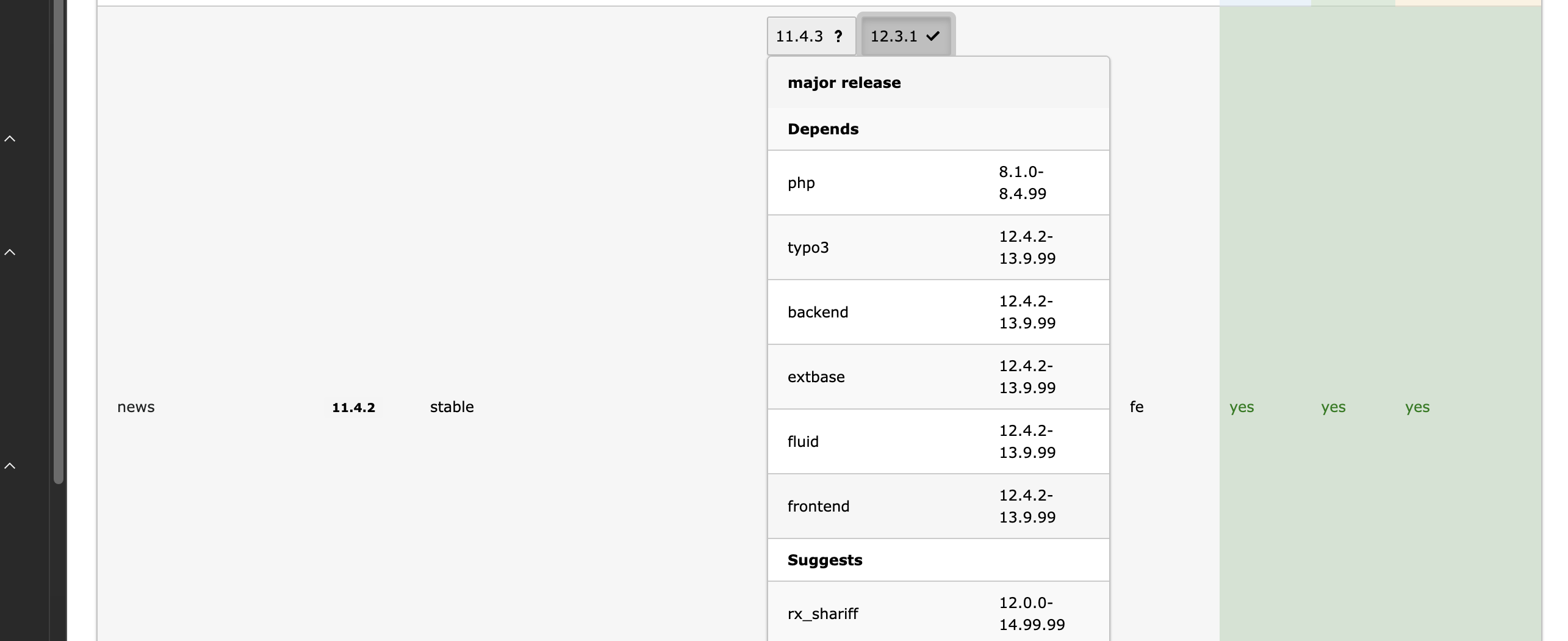Collapse the lowest sidebar chevron section
The height and width of the screenshot is (641, 1568).
point(10,466)
